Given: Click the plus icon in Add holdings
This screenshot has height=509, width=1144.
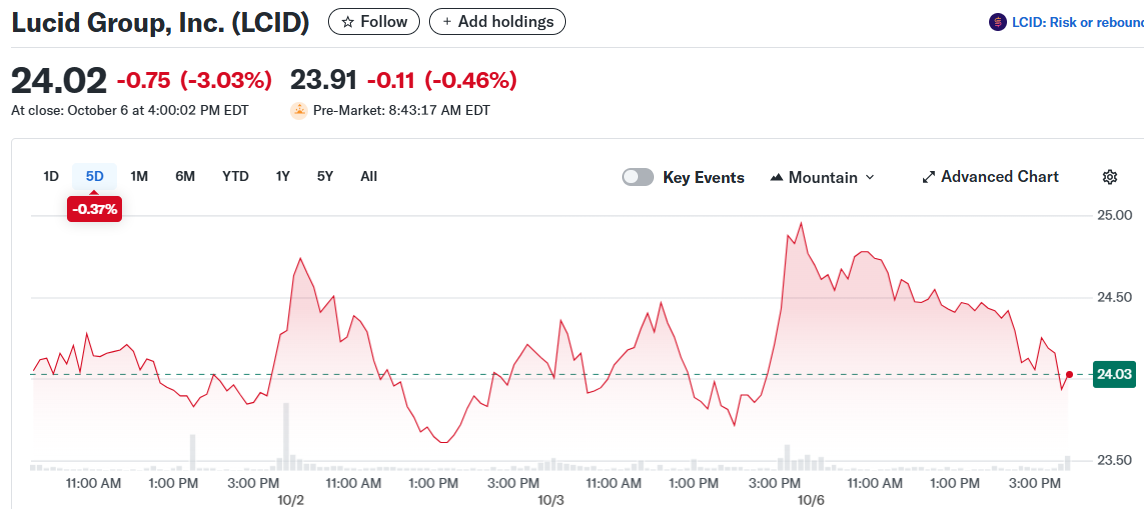Looking at the screenshot, I should pos(446,22).
